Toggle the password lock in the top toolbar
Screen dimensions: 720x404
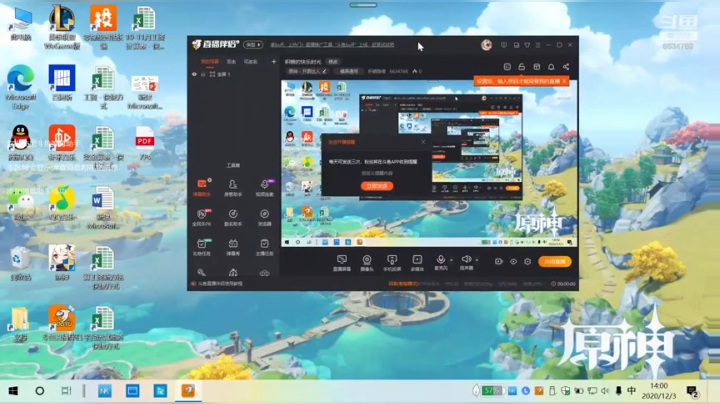pos(522,67)
